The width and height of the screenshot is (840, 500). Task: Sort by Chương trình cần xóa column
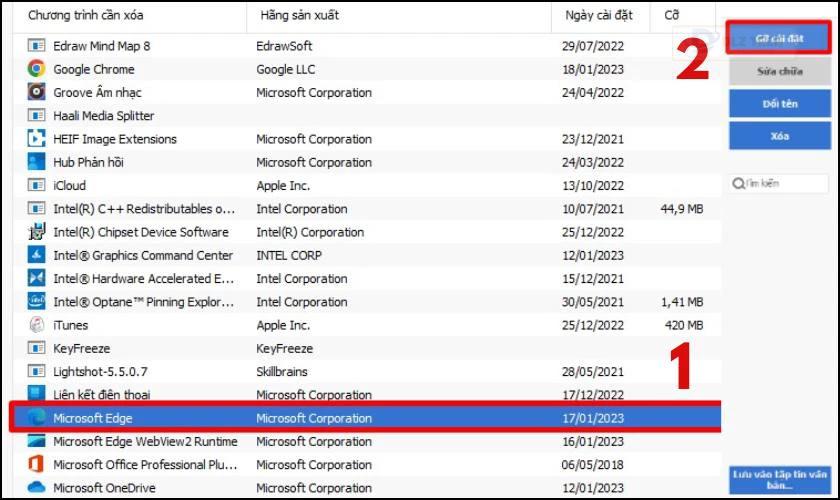click(86, 15)
